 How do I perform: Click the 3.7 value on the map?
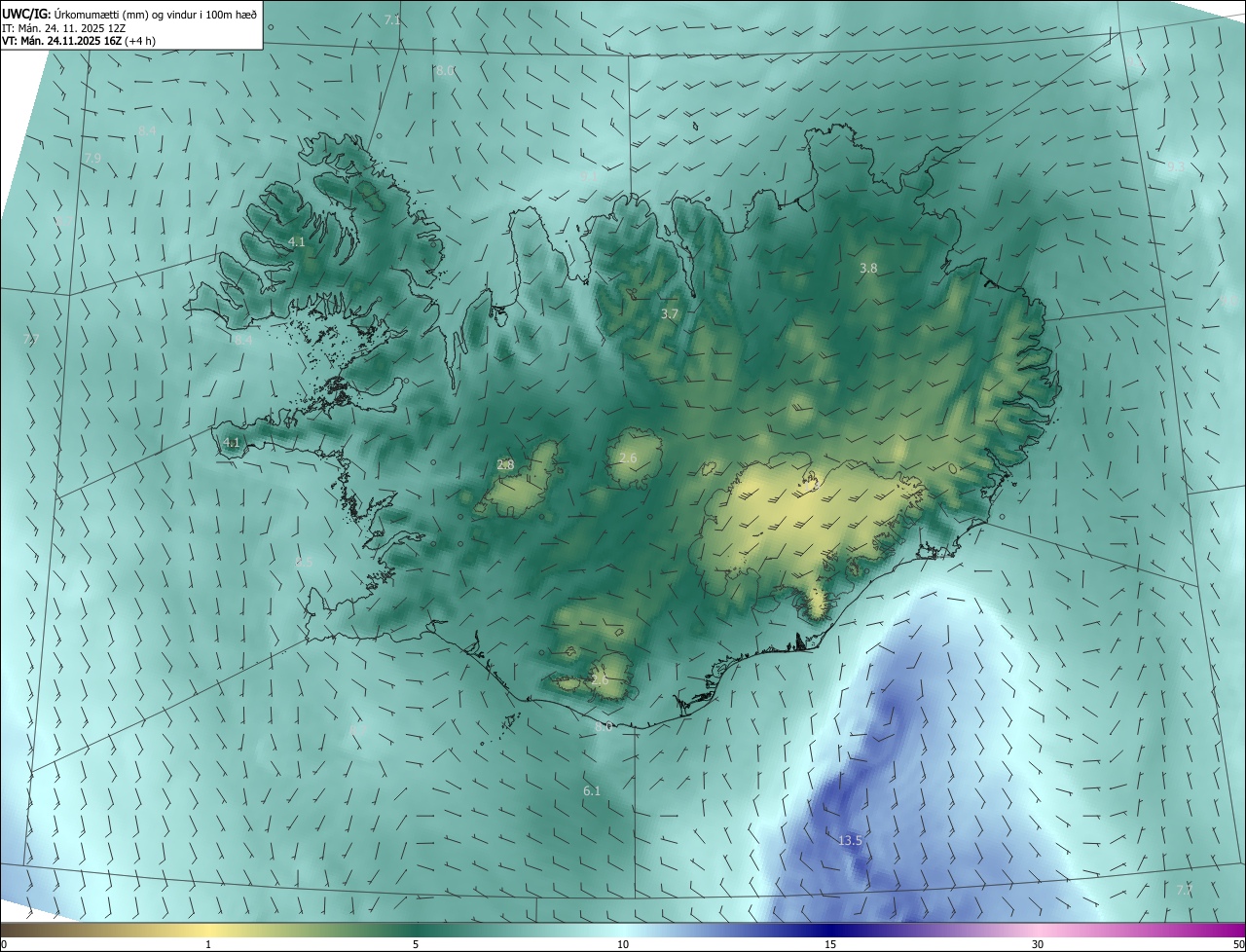pos(669,313)
